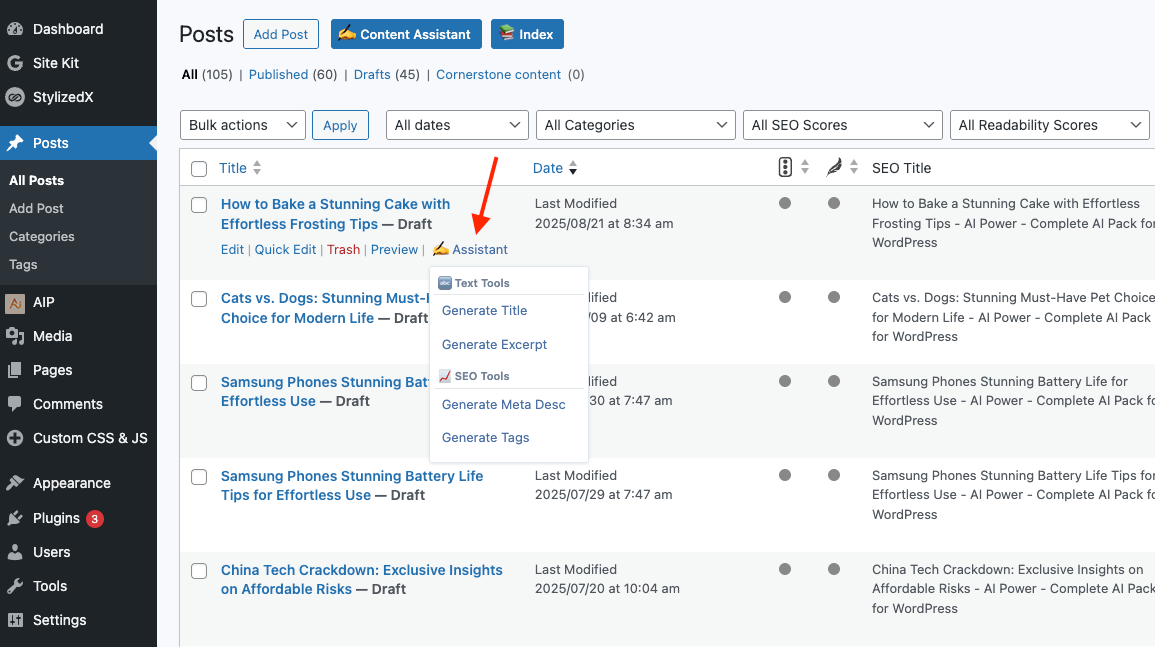
Task: Open the All dates filter dropdown
Action: (457, 125)
